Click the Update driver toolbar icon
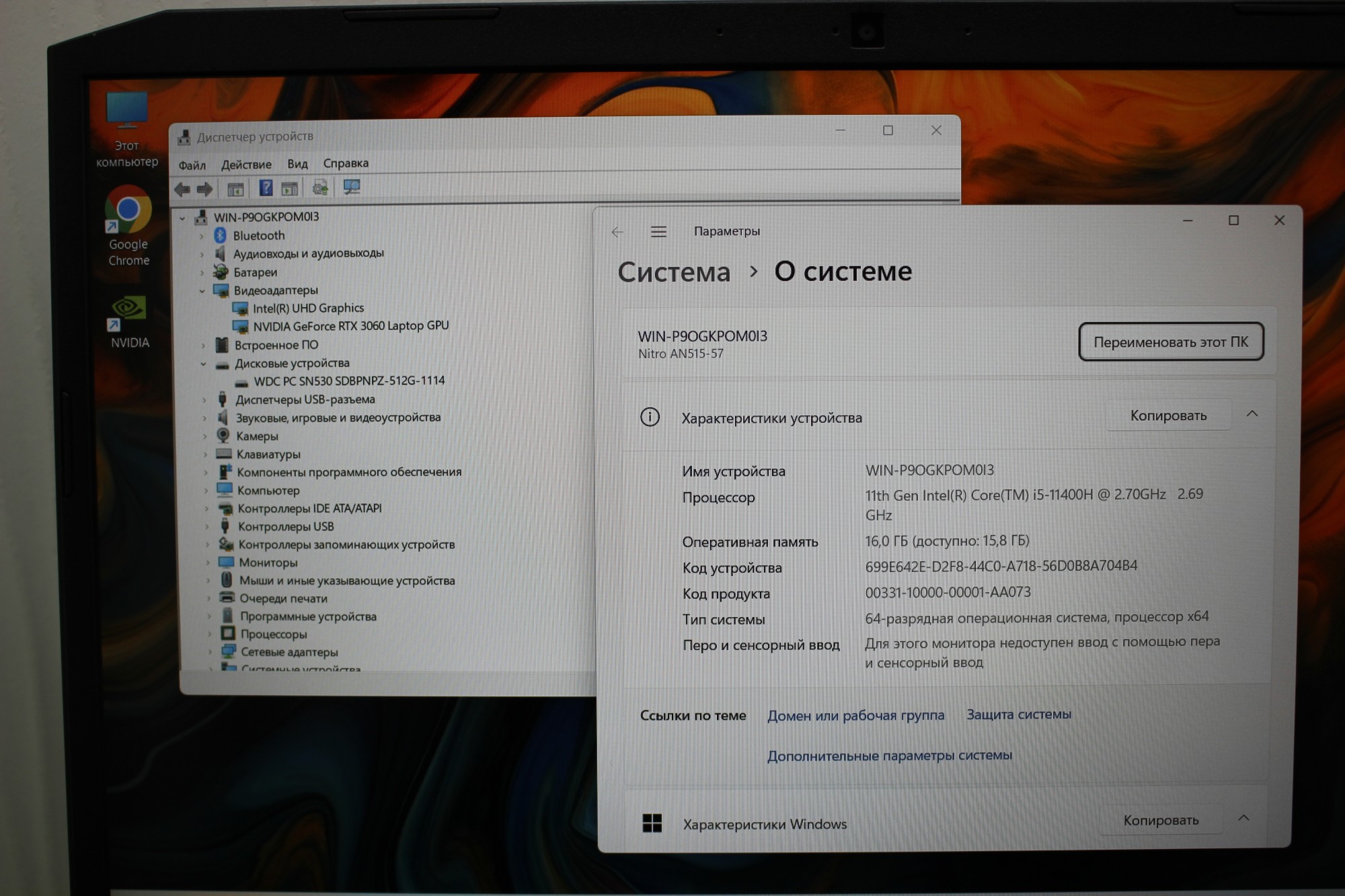This screenshot has width=1345, height=896. point(320,188)
